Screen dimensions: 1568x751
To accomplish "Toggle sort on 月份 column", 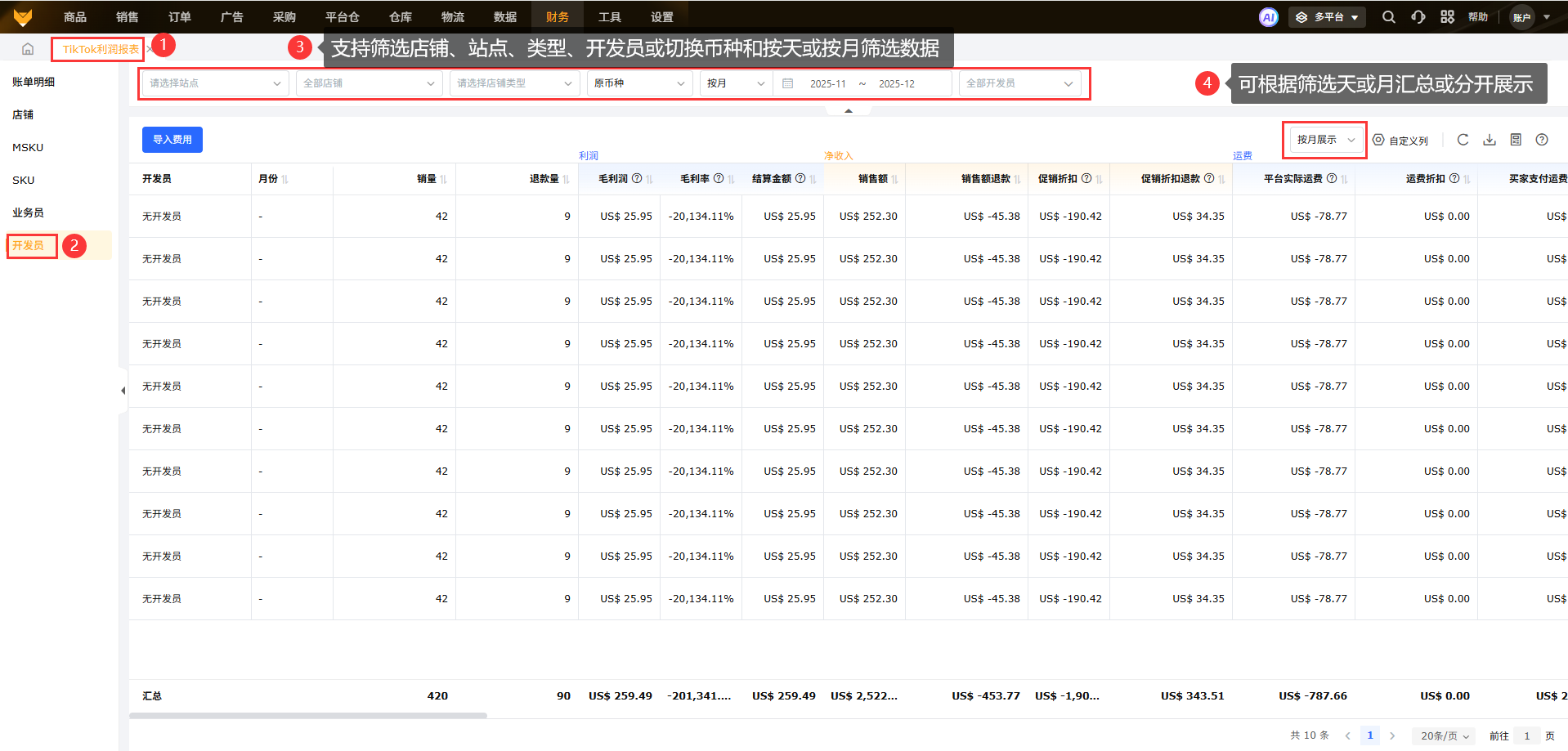I will [x=284, y=179].
